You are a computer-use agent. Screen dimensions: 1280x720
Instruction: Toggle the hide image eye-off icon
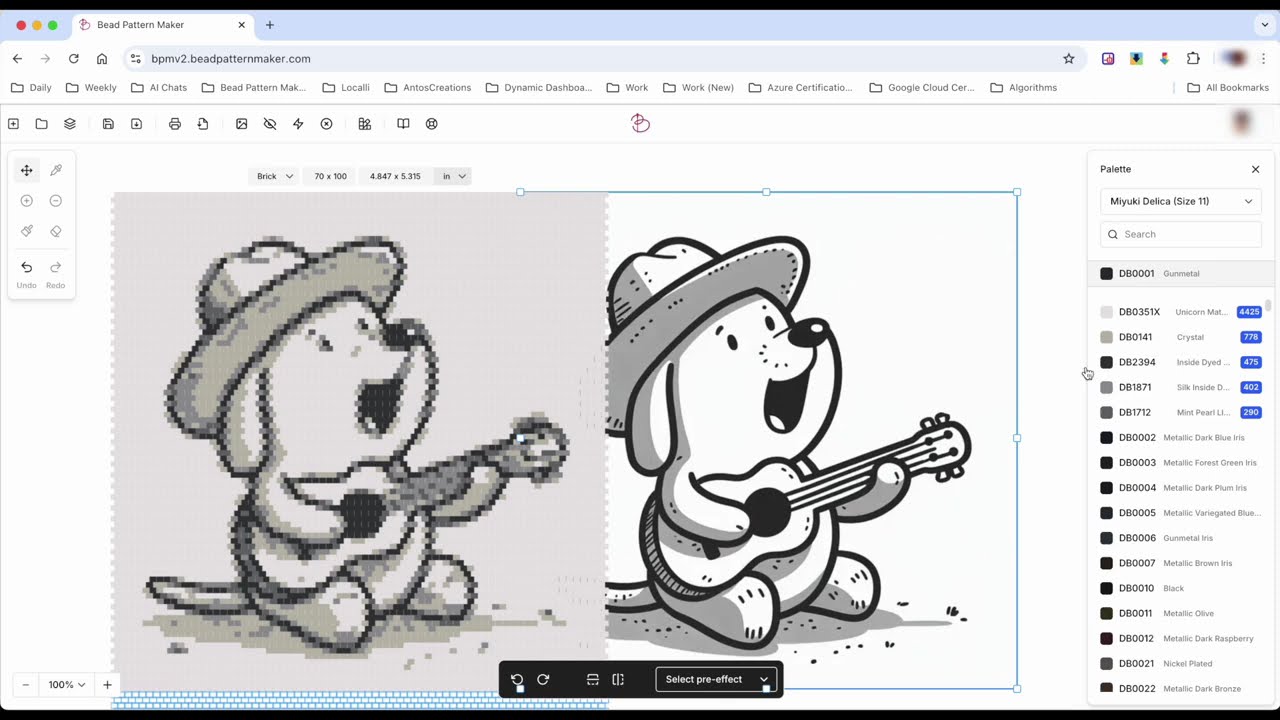click(x=270, y=124)
